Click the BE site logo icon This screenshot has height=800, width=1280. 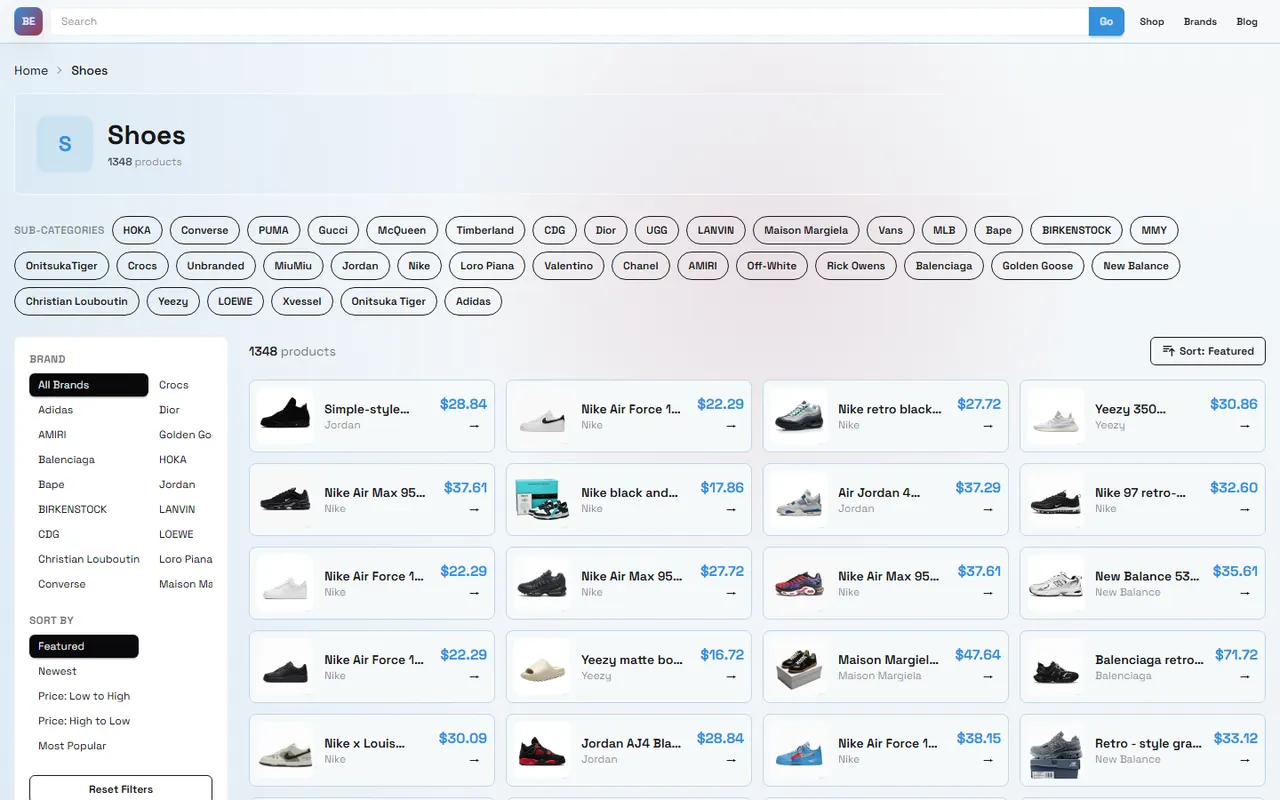(28, 21)
